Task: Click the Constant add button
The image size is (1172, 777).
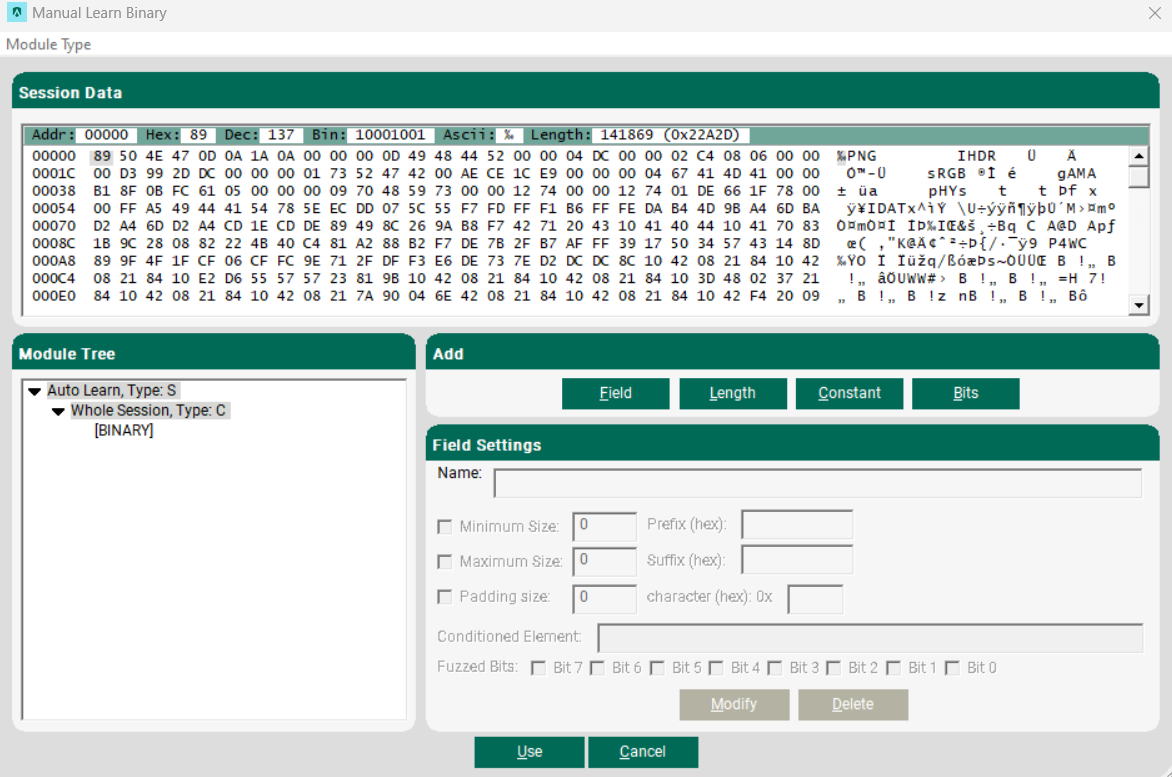Action: click(x=849, y=393)
